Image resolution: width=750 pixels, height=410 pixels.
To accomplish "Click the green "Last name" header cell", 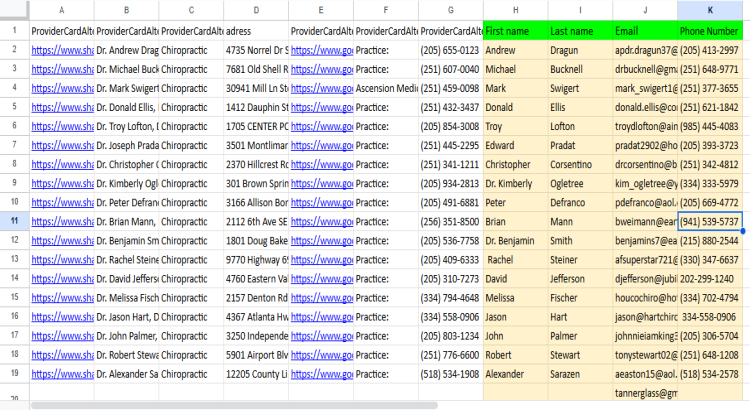I will pos(579,31).
